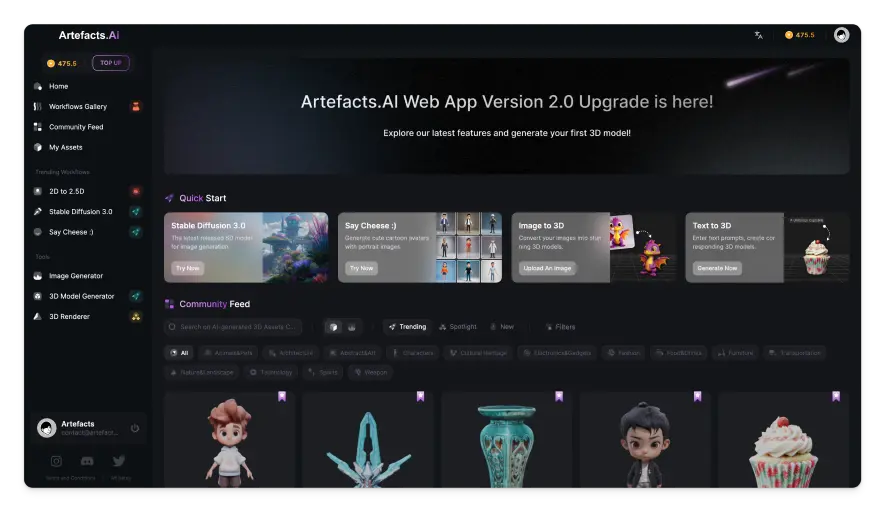Click Try Now on Say Cheese card

362,268
